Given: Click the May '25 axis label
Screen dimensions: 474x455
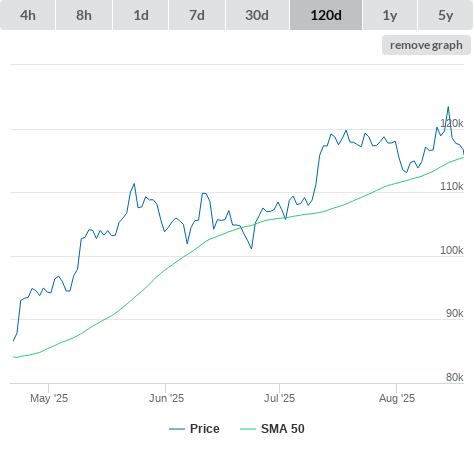Looking at the screenshot, I should 49,398.
